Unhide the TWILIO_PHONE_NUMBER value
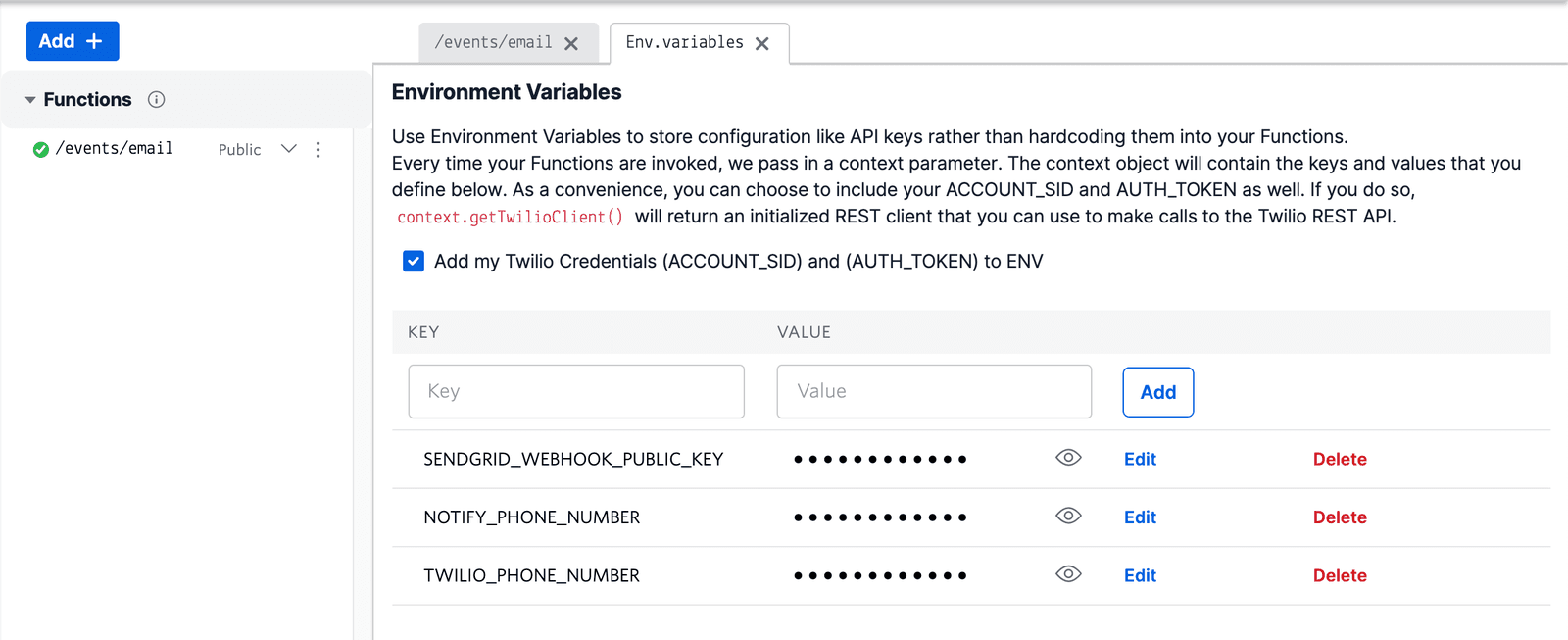1568x640 pixels. pyautogui.click(x=1068, y=574)
